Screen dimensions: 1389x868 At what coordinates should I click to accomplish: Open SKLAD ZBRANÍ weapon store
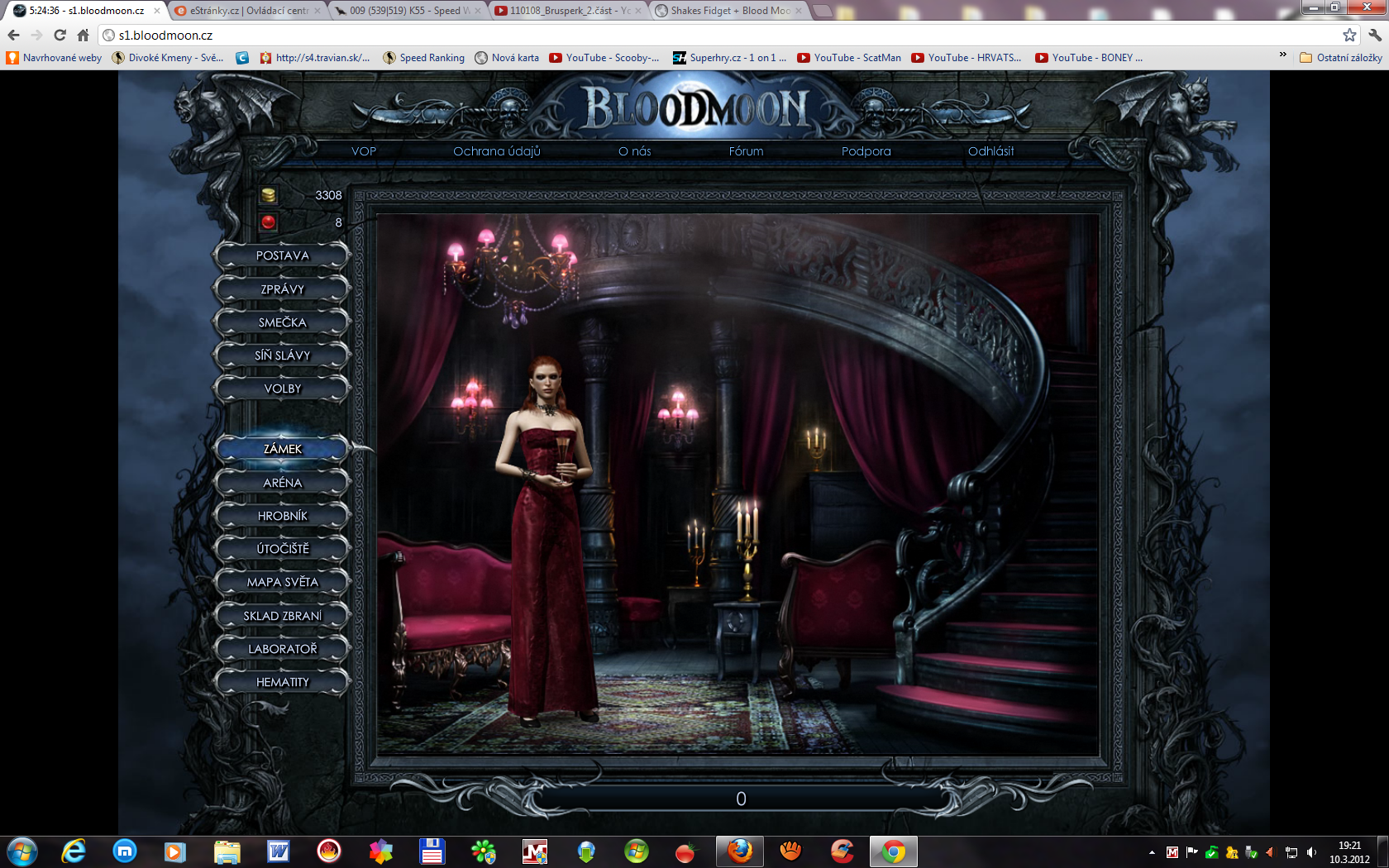point(282,616)
